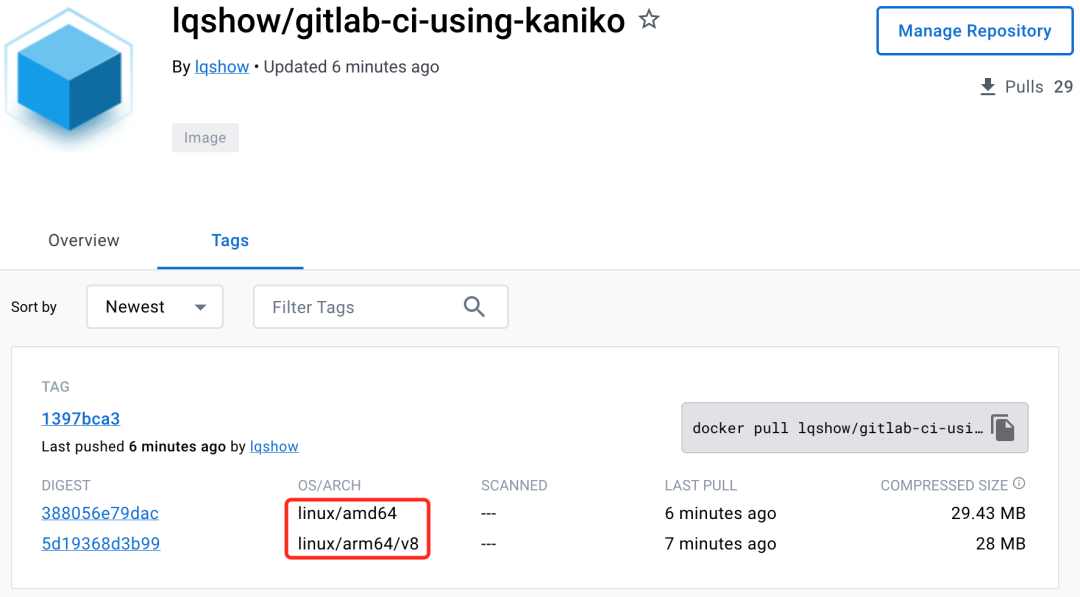
Task: Click the linux/arm64/v8 architecture entry
Action: pos(355,544)
